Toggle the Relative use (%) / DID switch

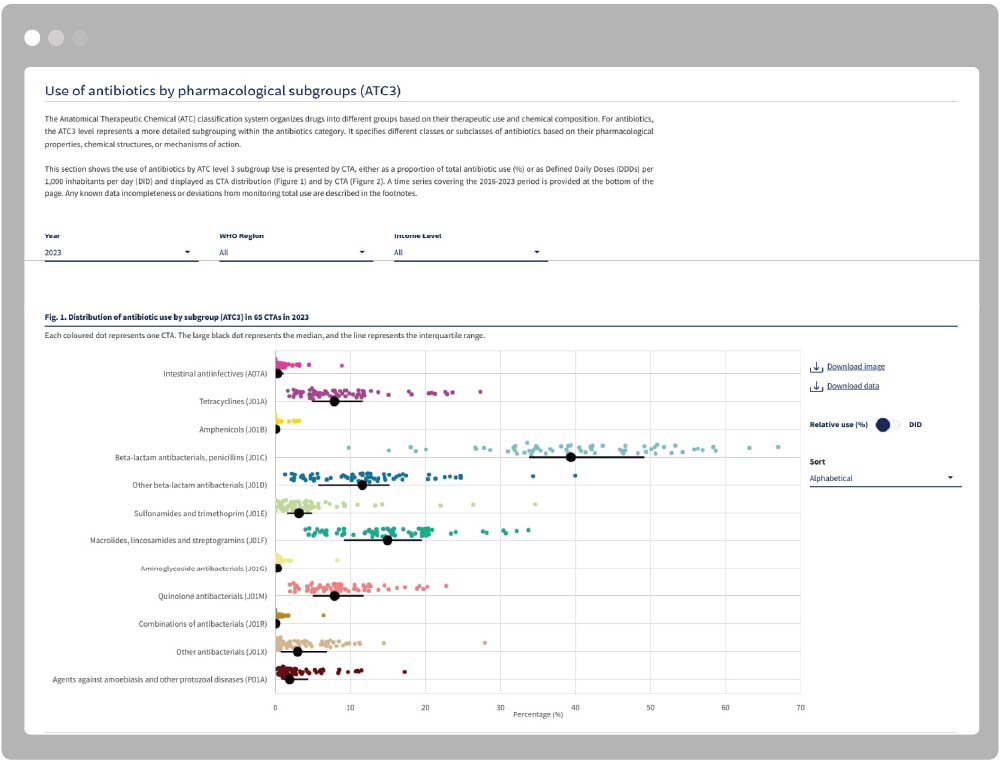pyautogui.click(x=889, y=425)
